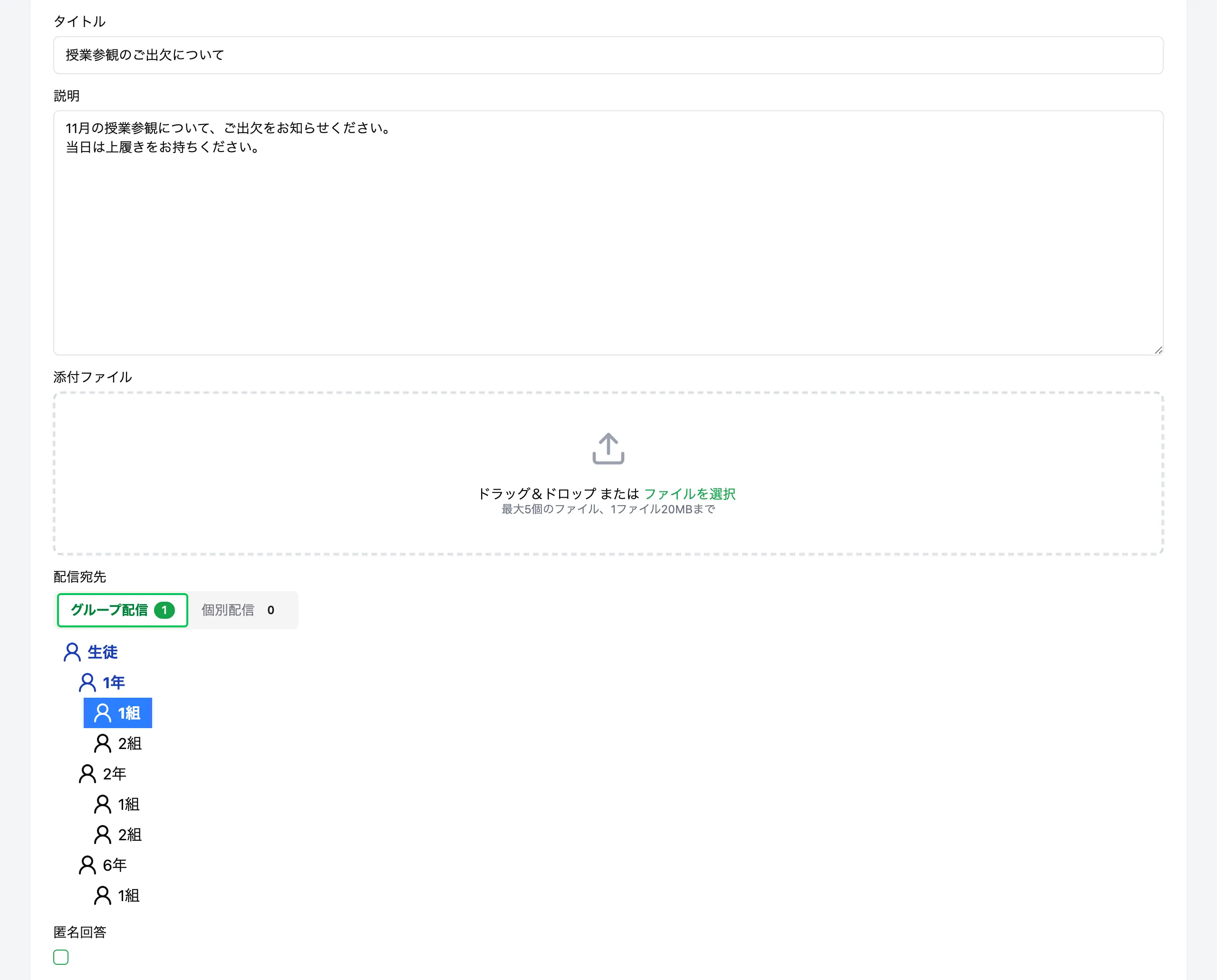The height and width of the screenshot is (980, 1217).
Task: Switch to the グループ配信 tab
Action: coord(123,610)
